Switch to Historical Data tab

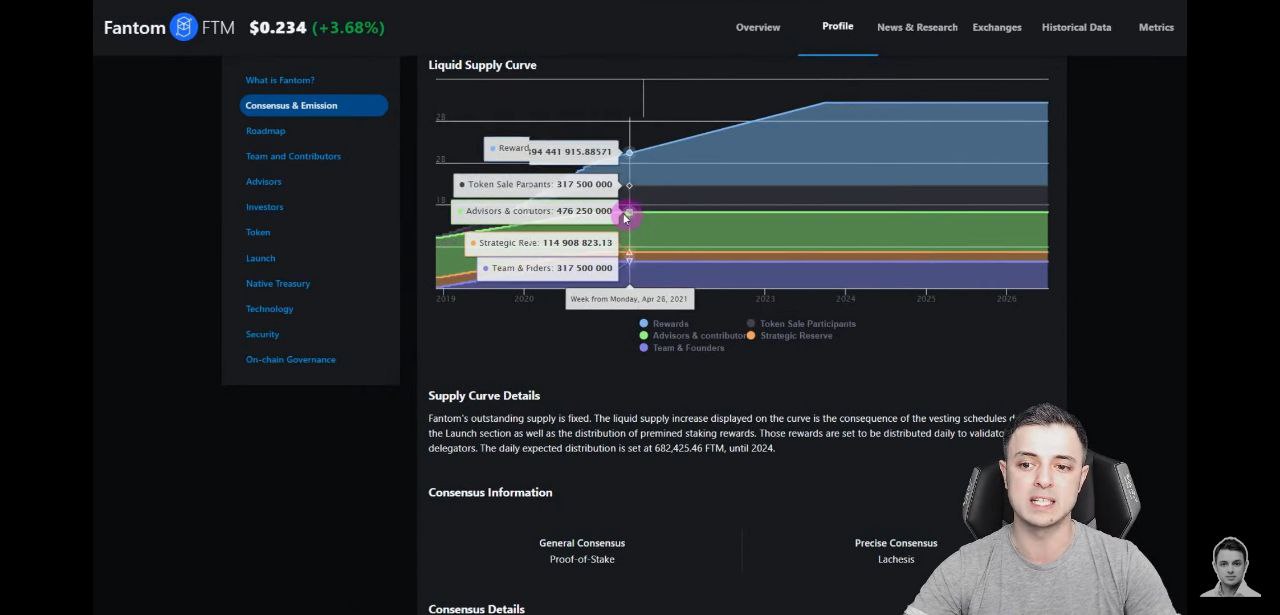click(x=1076, y=27)
